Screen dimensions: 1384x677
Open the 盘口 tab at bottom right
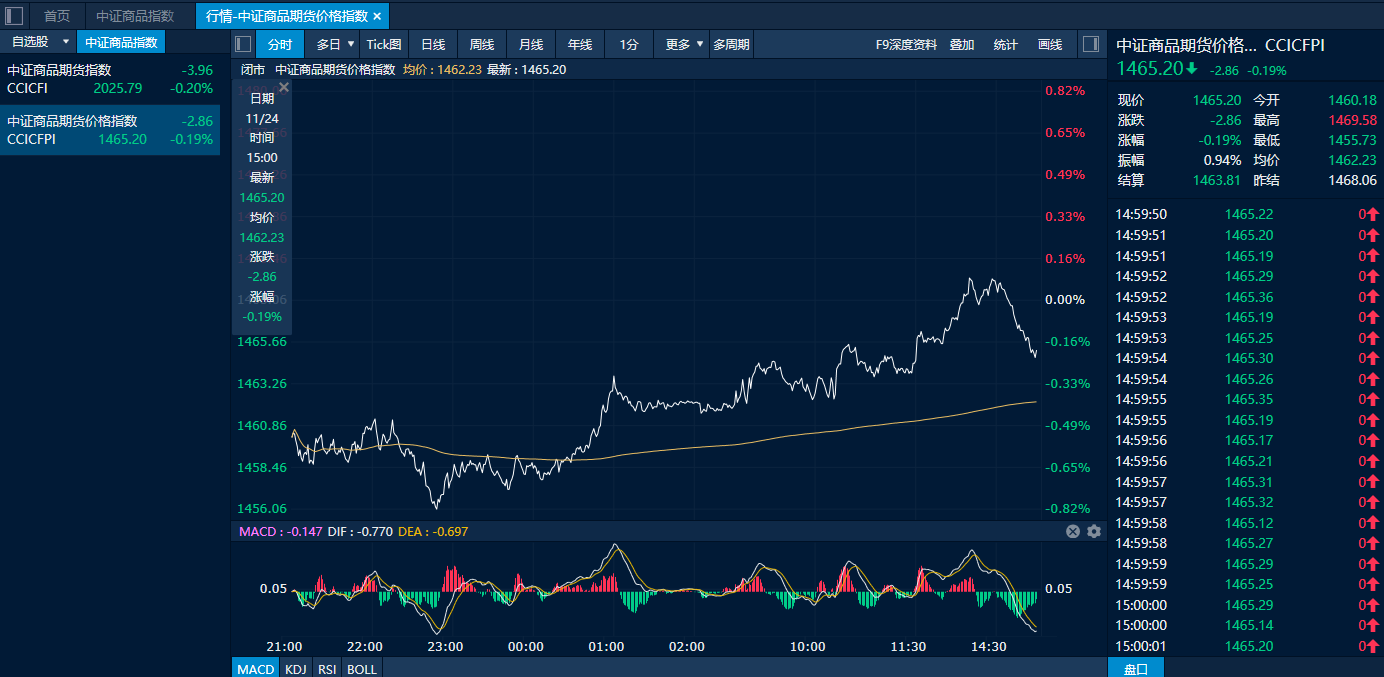coord(1136,669)
